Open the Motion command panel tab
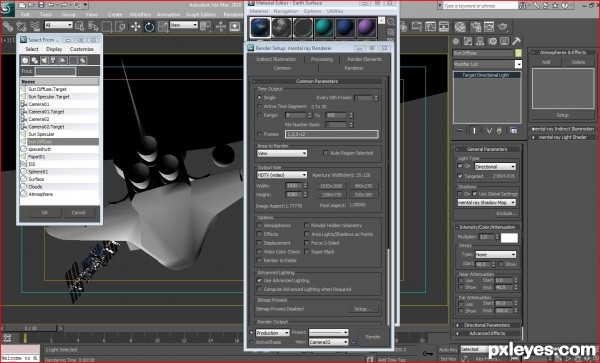Image resolution: width=600 pixels, height=363 pixels. point(492,41)
